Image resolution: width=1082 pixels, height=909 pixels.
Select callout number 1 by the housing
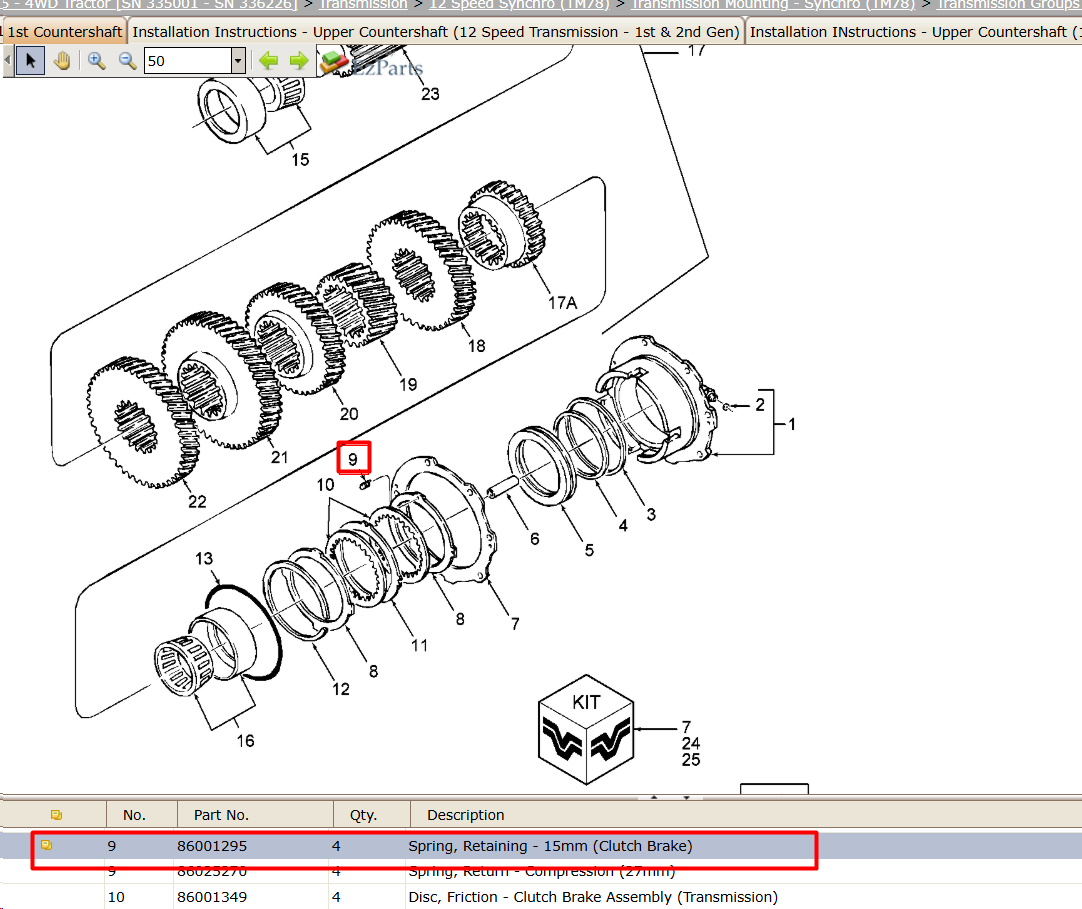(x=792, y=424)
